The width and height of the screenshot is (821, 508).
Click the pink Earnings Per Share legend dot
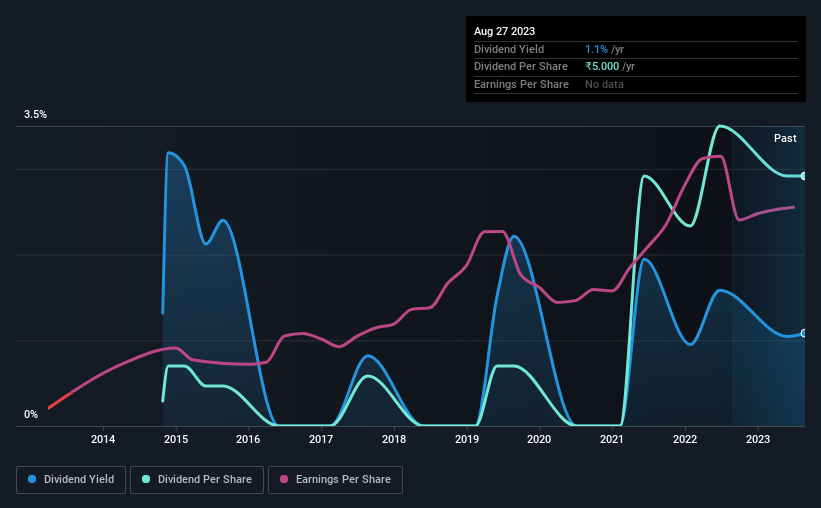click(x=284, y=479)
